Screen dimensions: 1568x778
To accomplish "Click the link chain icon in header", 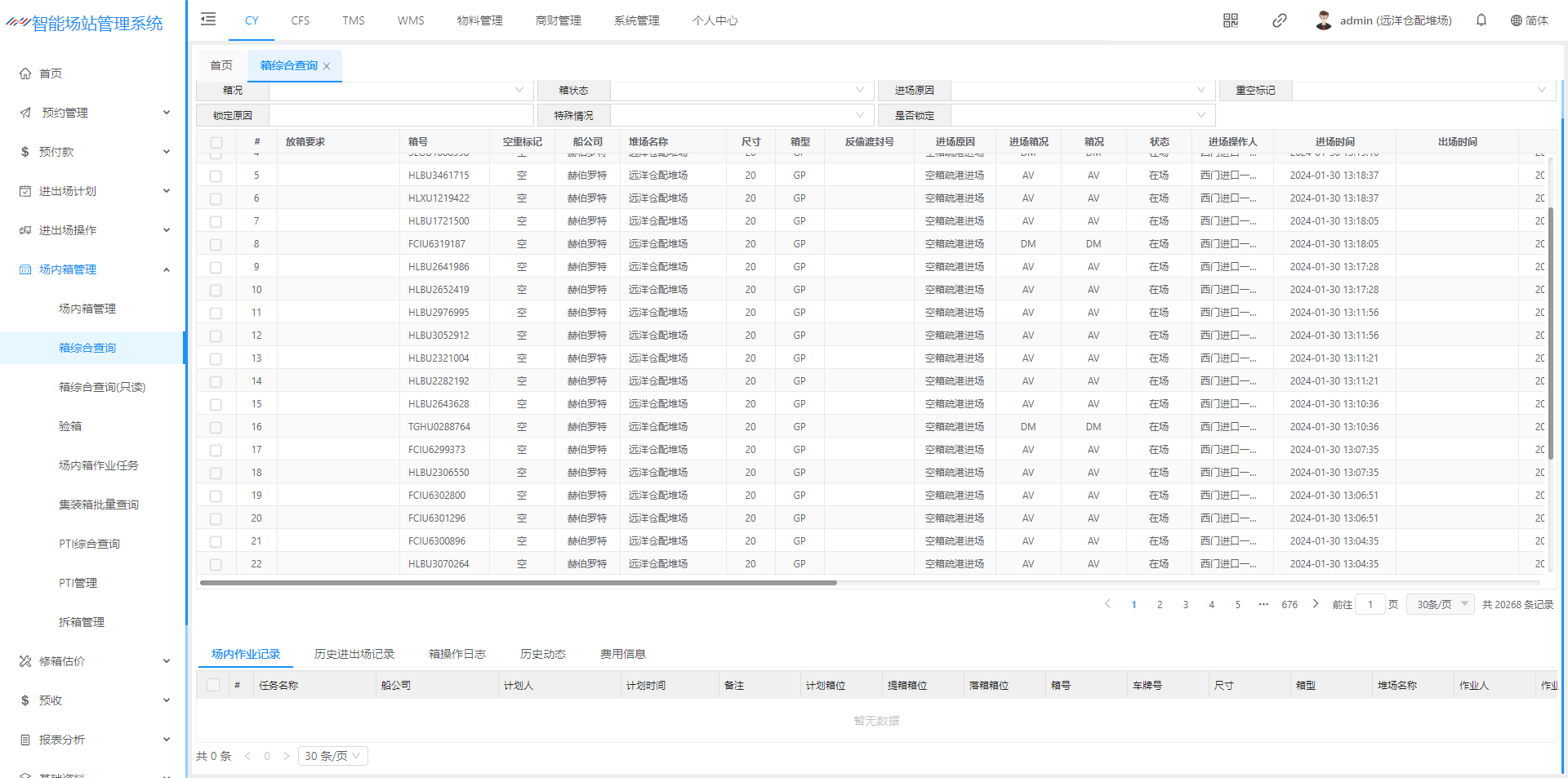I will click(x=1279, y=20).
